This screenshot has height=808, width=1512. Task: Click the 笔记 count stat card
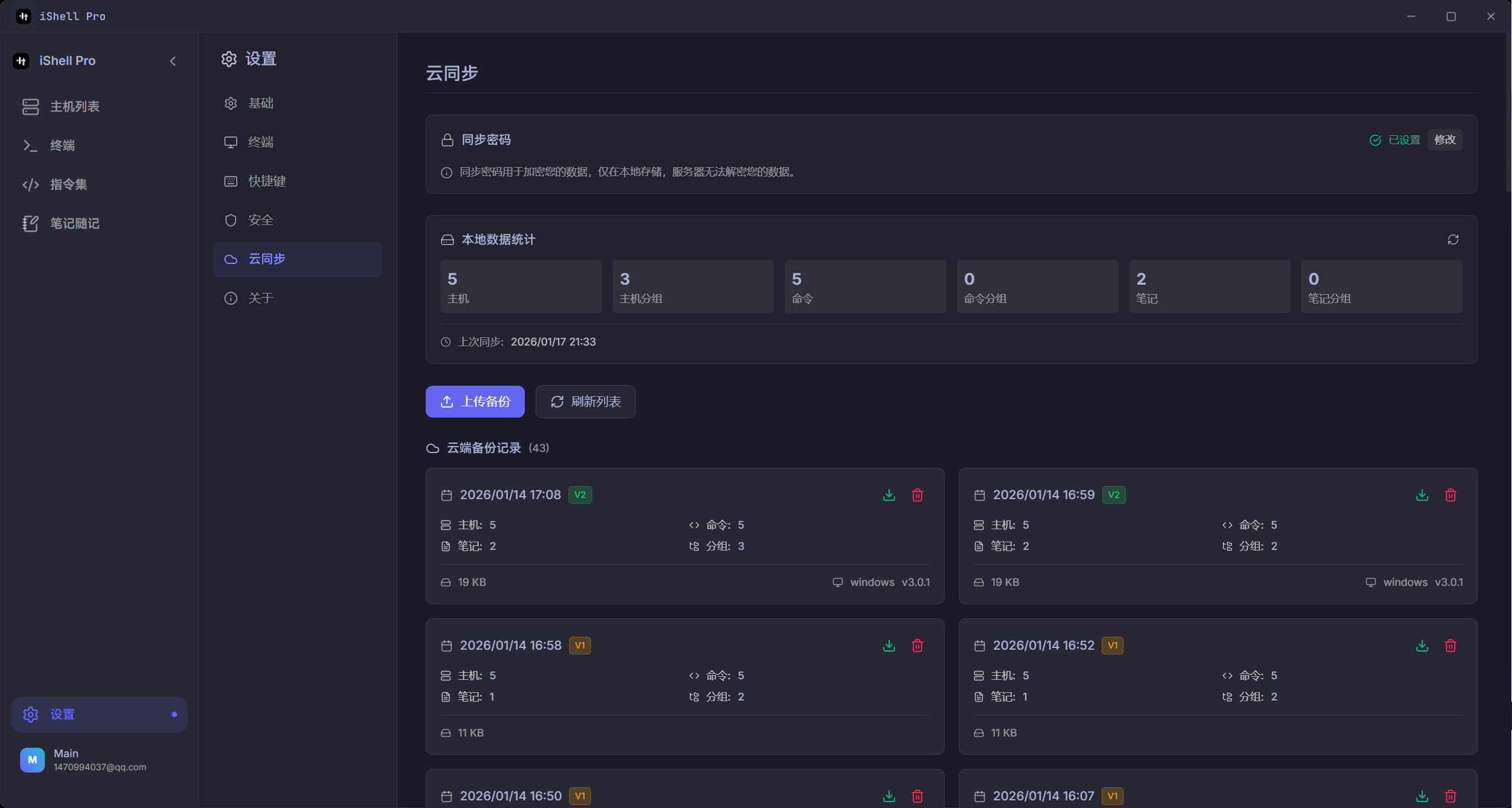pyautogui.click(x=1210, y=286)
